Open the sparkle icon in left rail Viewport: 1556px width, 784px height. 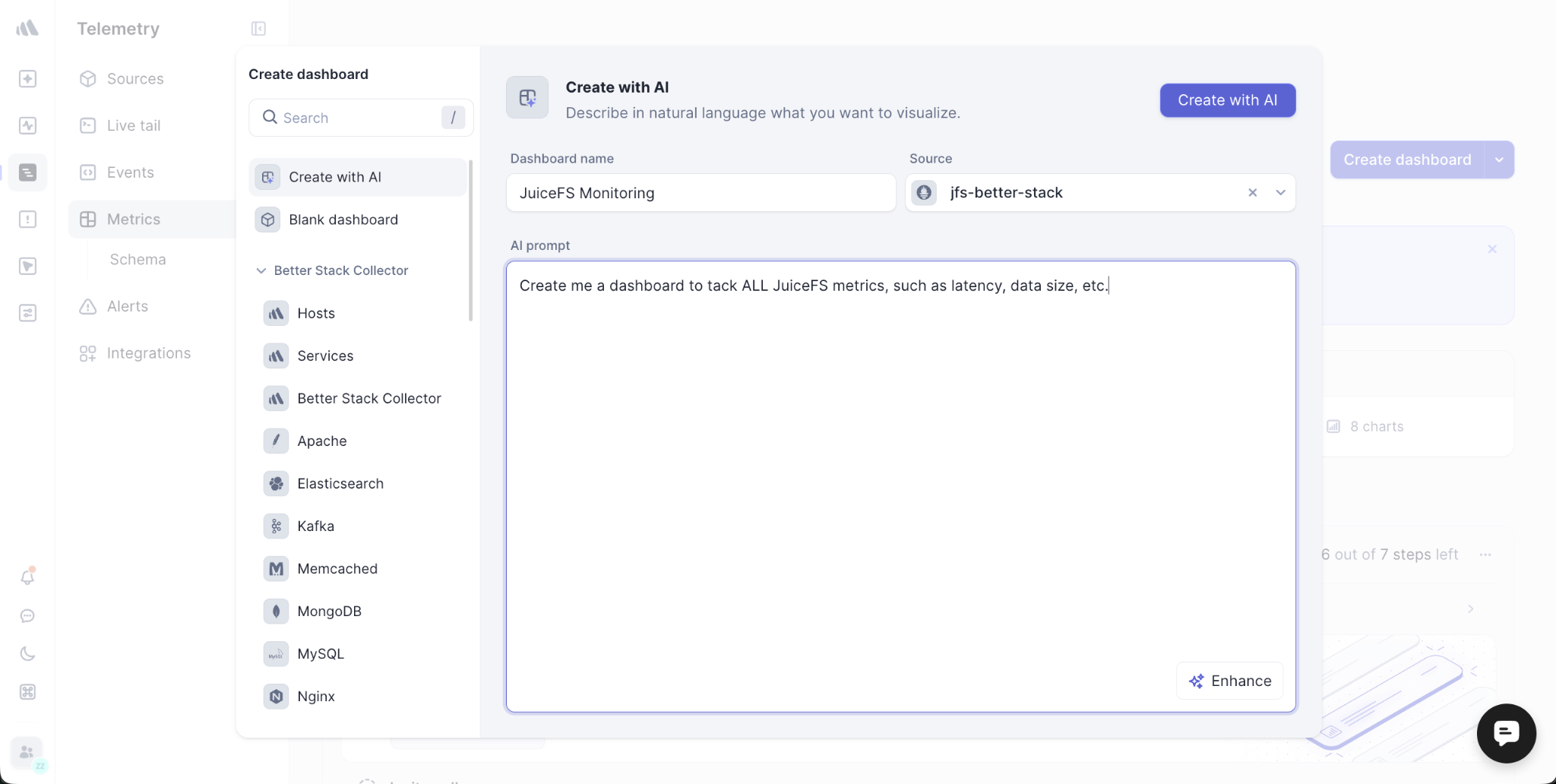[x=27, y=79]
